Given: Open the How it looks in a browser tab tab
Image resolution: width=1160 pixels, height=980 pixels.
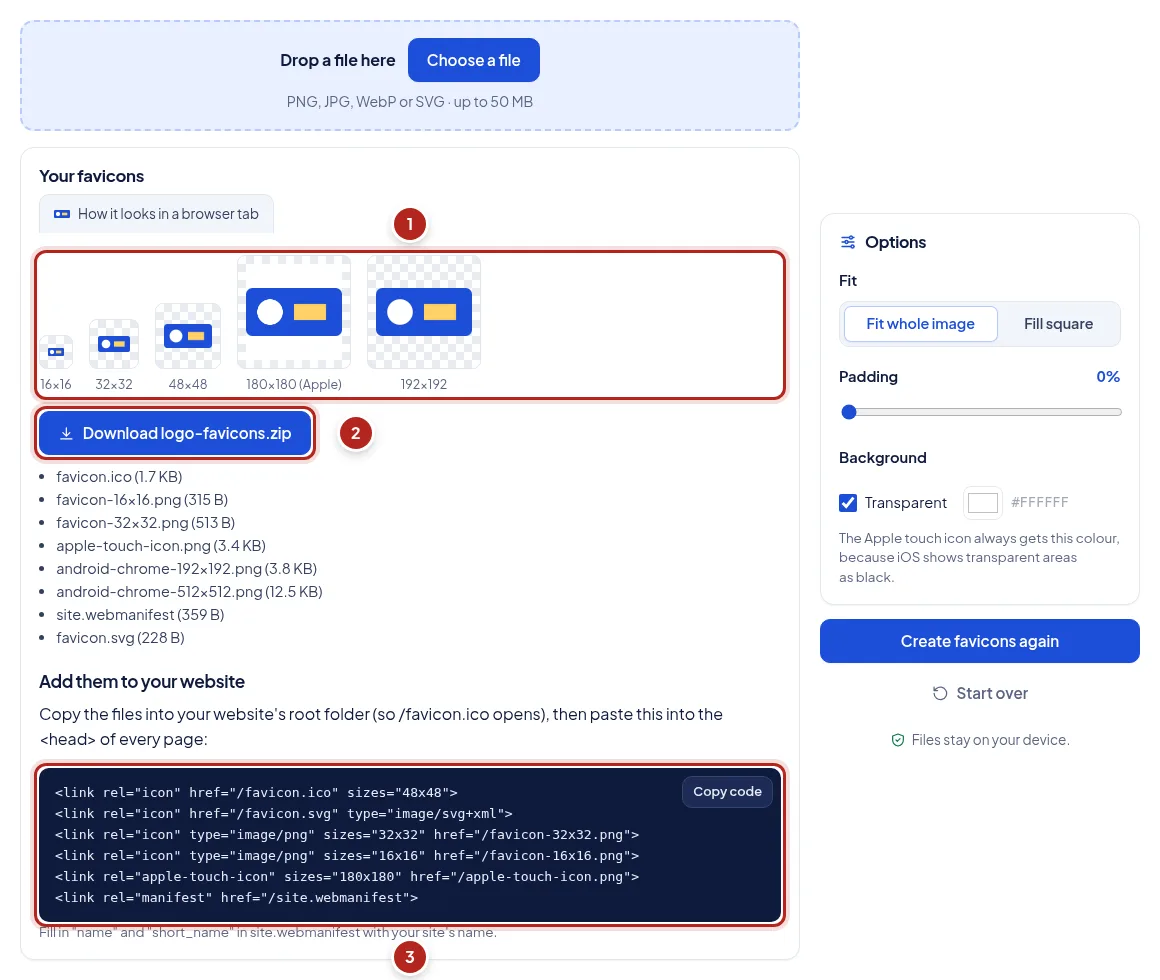Looking at the screenshot, I should (156, 214).
